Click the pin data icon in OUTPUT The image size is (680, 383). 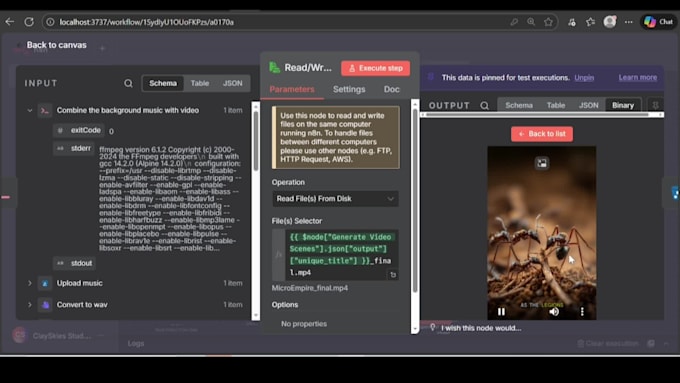[655, 105]
